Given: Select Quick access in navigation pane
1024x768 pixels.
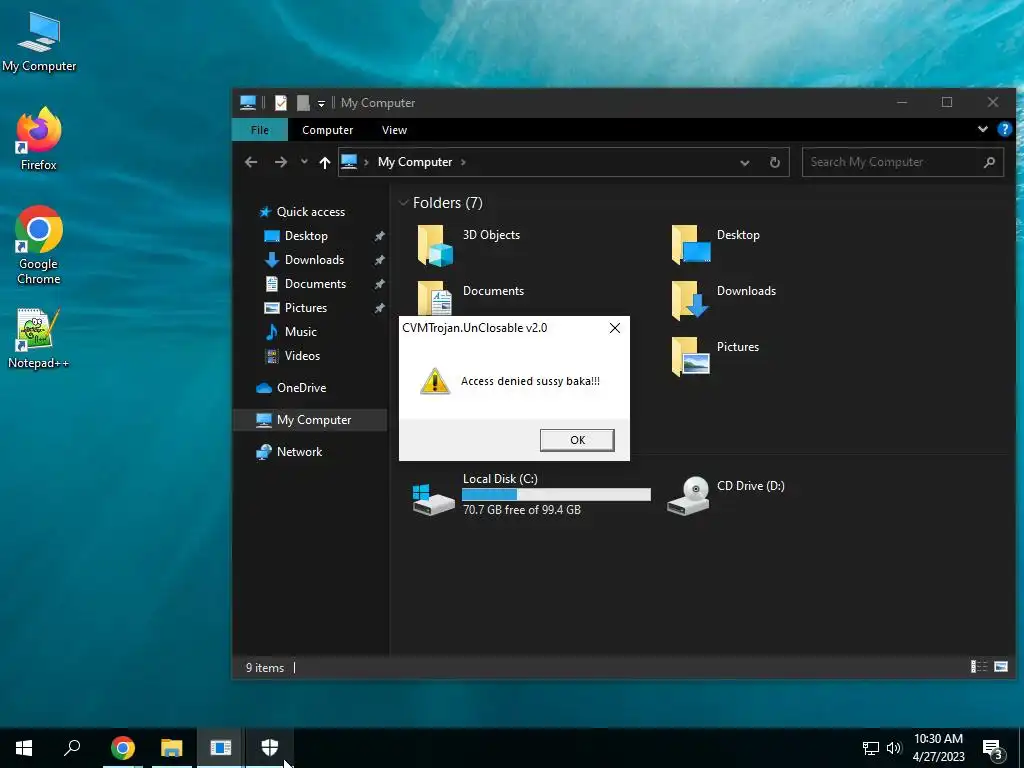Looking at the screenshot, I should tap(301, 212).
